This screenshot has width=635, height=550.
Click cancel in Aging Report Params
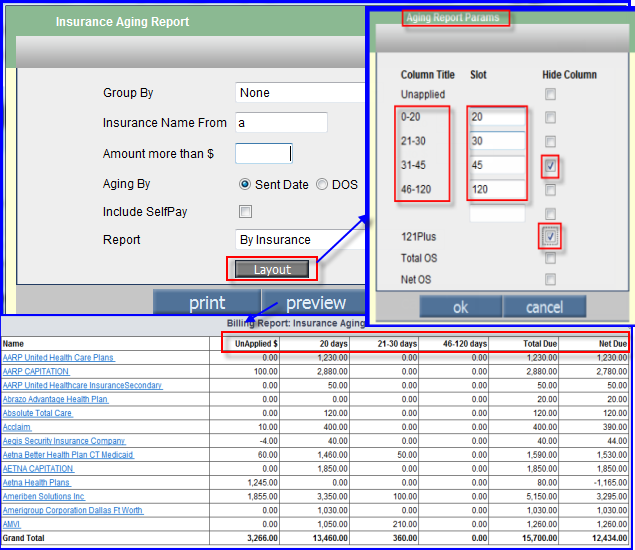pyautogui.click(x=544, y=307)
